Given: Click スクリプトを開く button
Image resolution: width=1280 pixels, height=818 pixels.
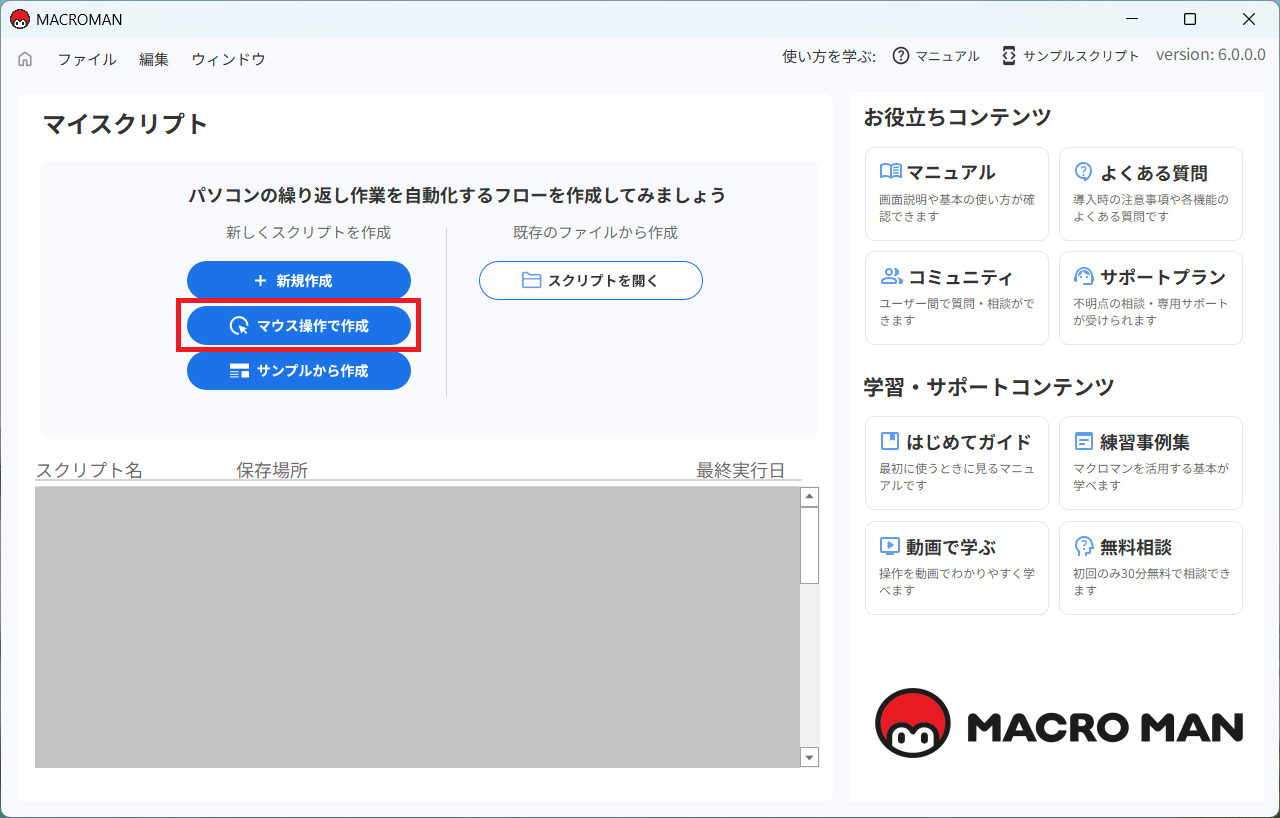Looking at the screenshot, I should pyautogui.click(x=591, y=281).
